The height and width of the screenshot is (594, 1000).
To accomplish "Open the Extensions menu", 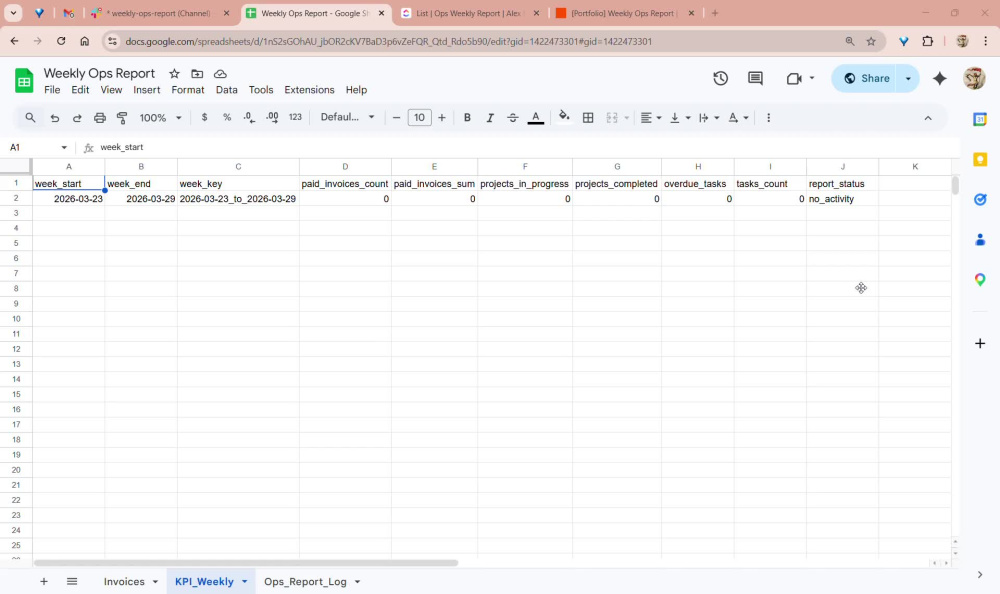I will [309, 90].
